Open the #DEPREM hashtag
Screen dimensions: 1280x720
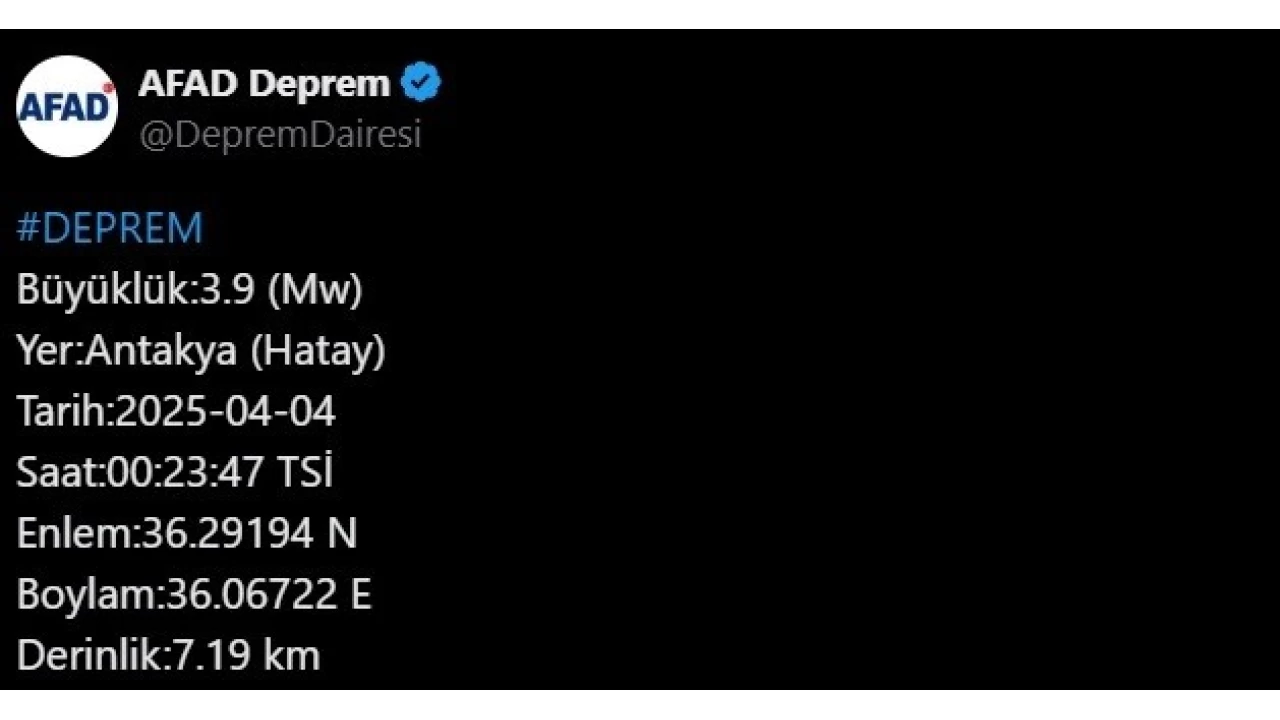coord(109,229)
